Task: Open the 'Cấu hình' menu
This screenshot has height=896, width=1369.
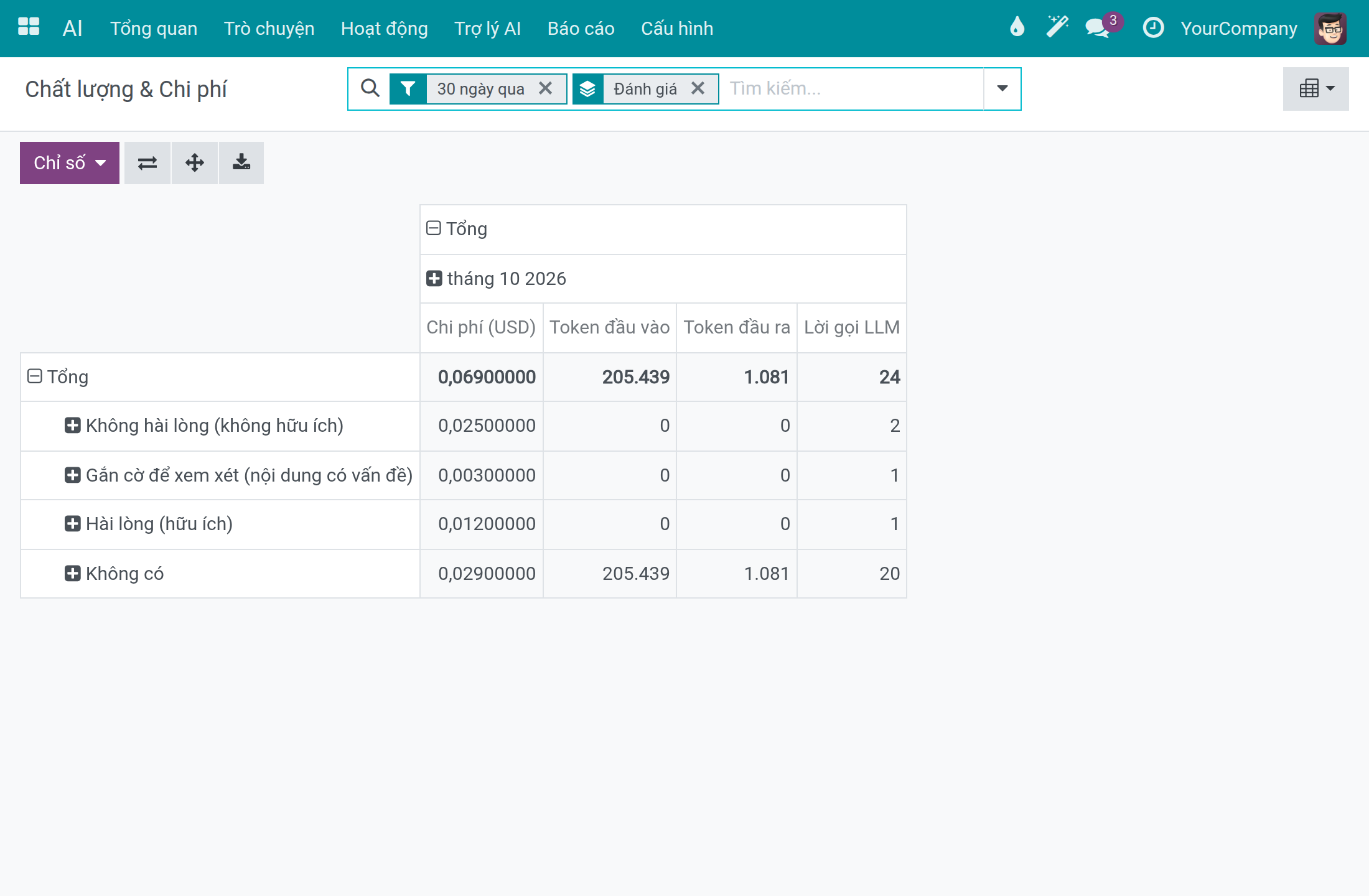Action: [677, 29]
